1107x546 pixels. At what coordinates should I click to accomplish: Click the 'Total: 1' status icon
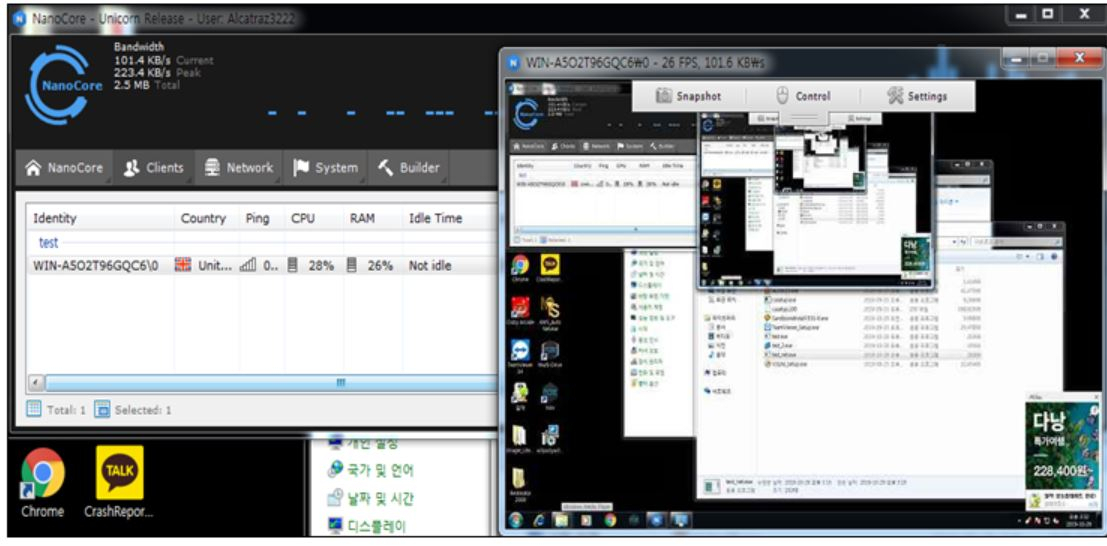click(x=34, y=409)
